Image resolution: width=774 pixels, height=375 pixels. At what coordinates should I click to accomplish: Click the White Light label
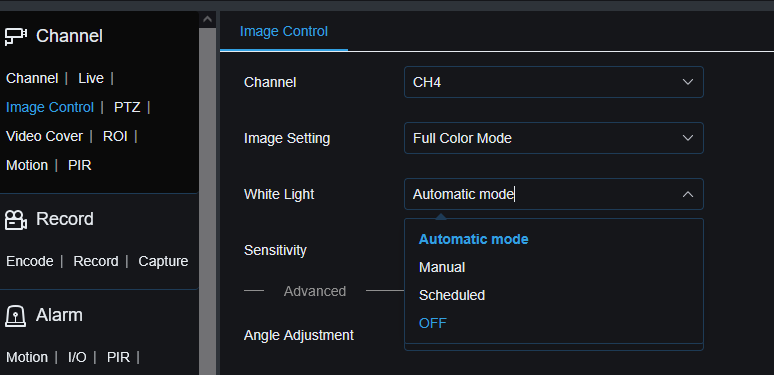[279, 194]
